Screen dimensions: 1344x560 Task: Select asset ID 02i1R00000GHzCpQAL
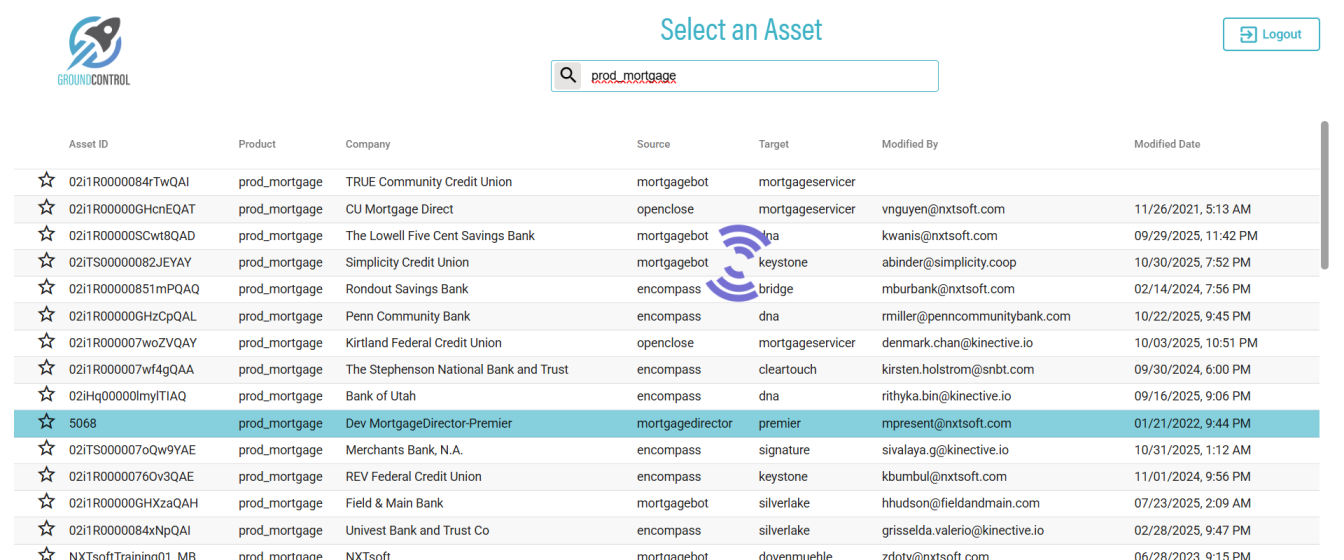click(x=133, y=316)
